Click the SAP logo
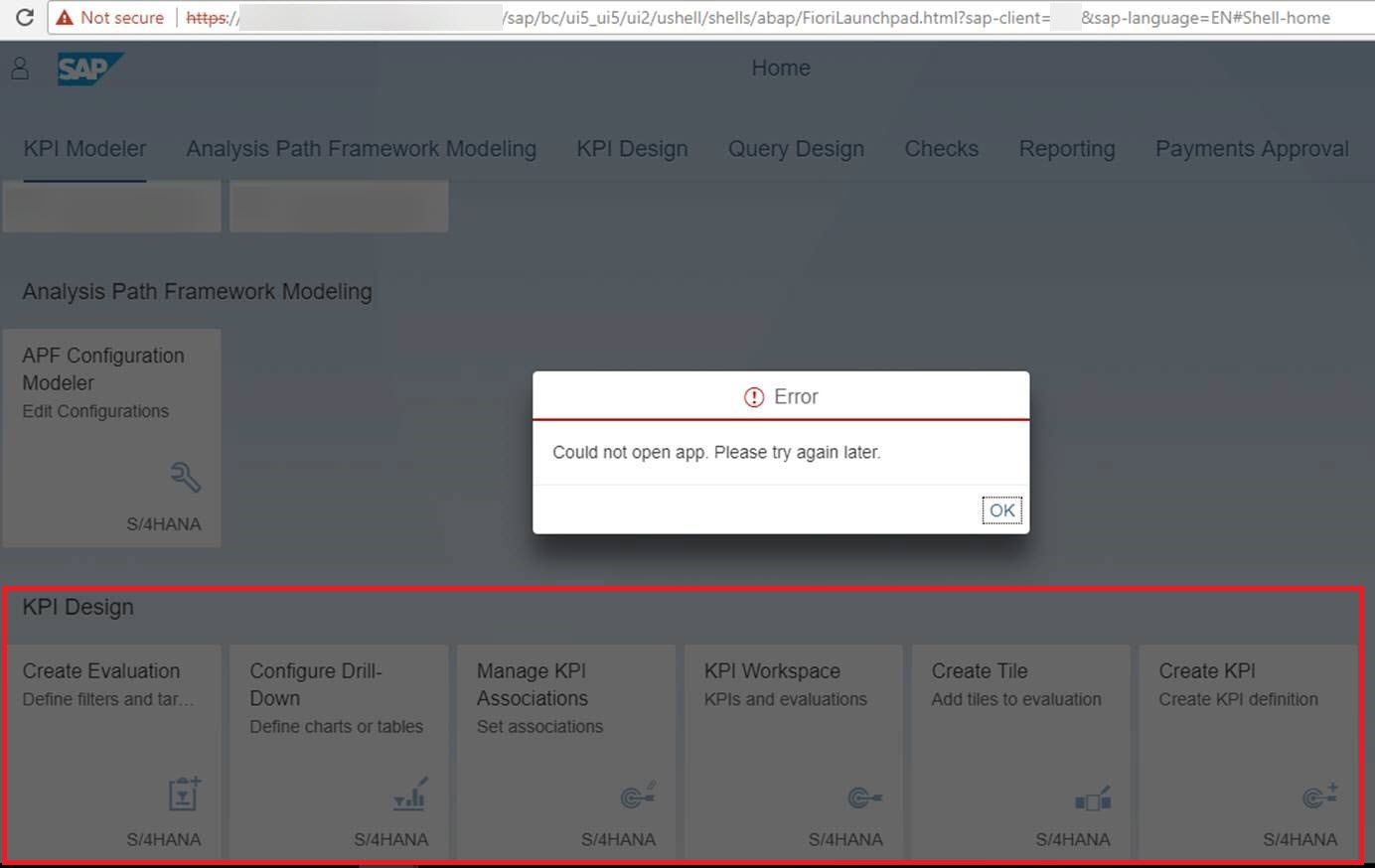 pyautogui.click(x=89, y=69)
